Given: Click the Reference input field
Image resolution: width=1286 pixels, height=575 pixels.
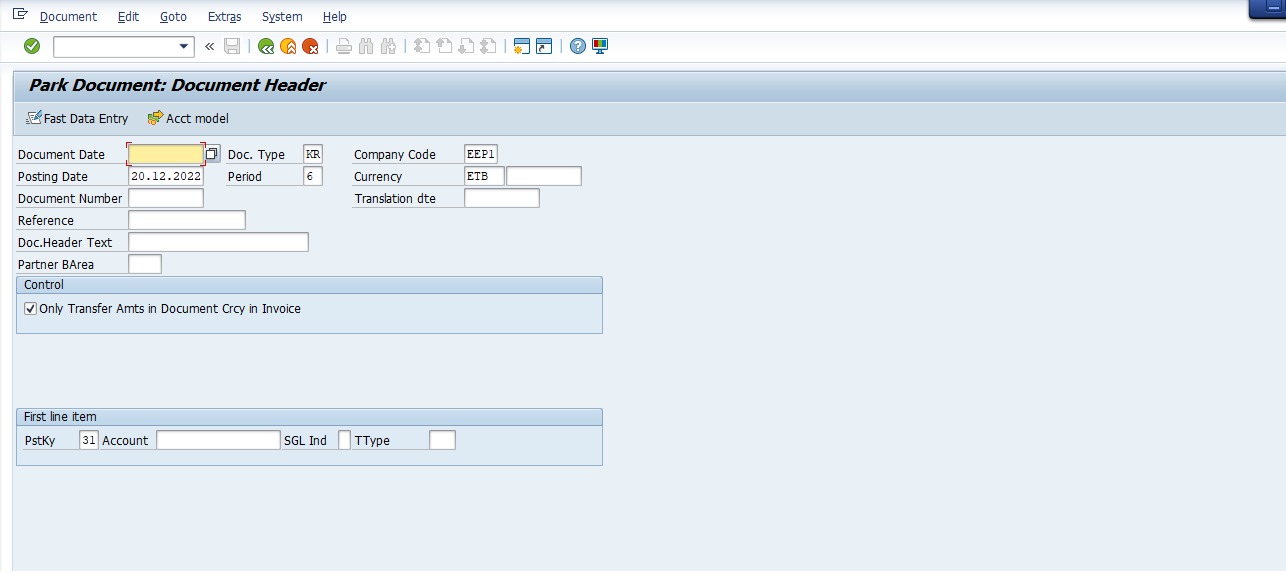Looking at the screenshot, I should 187,220.
